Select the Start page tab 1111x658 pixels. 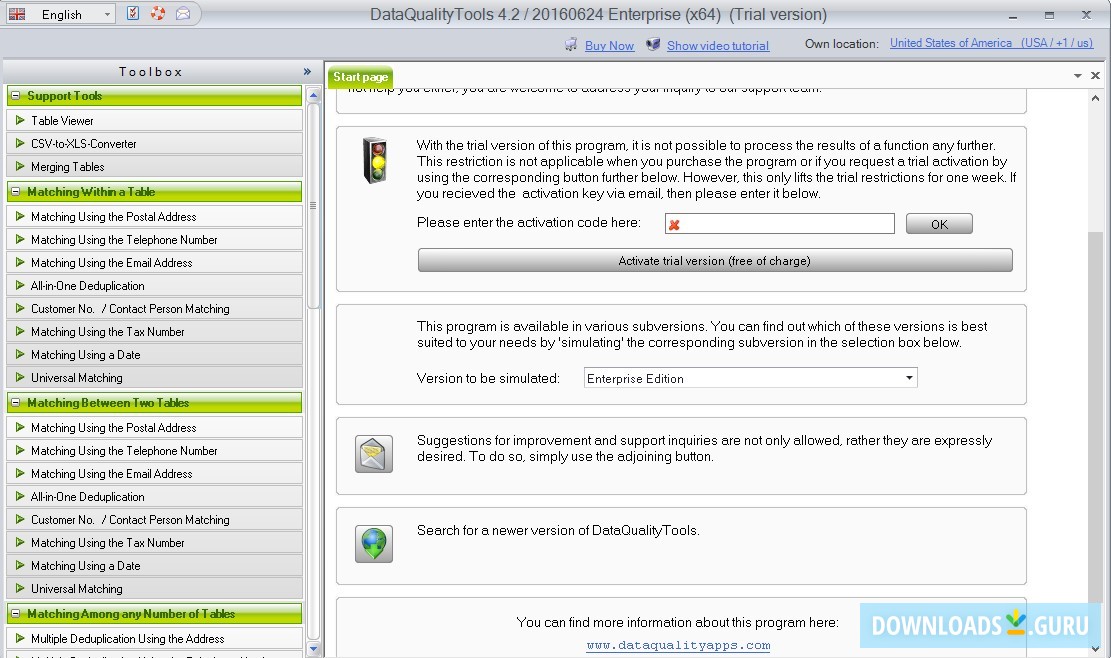tap(361, 77)
